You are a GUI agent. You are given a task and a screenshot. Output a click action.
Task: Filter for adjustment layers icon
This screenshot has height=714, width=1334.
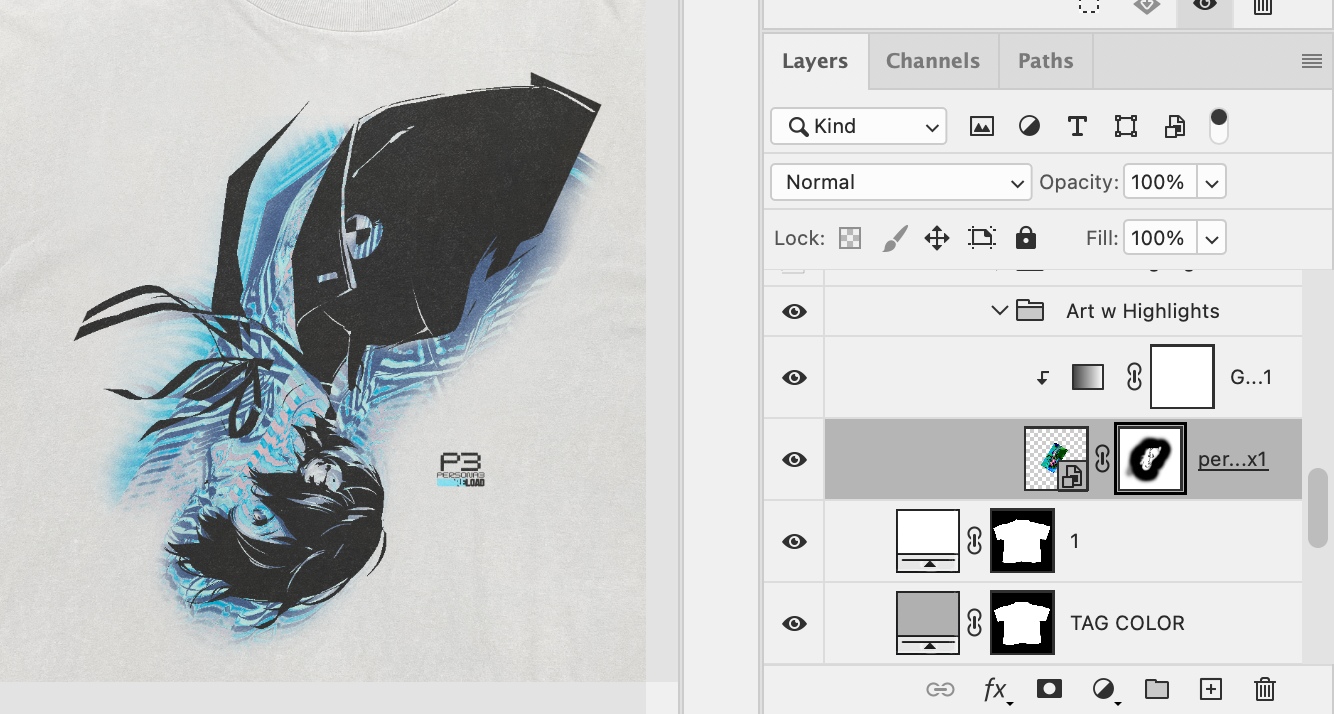coord(1029,126)
